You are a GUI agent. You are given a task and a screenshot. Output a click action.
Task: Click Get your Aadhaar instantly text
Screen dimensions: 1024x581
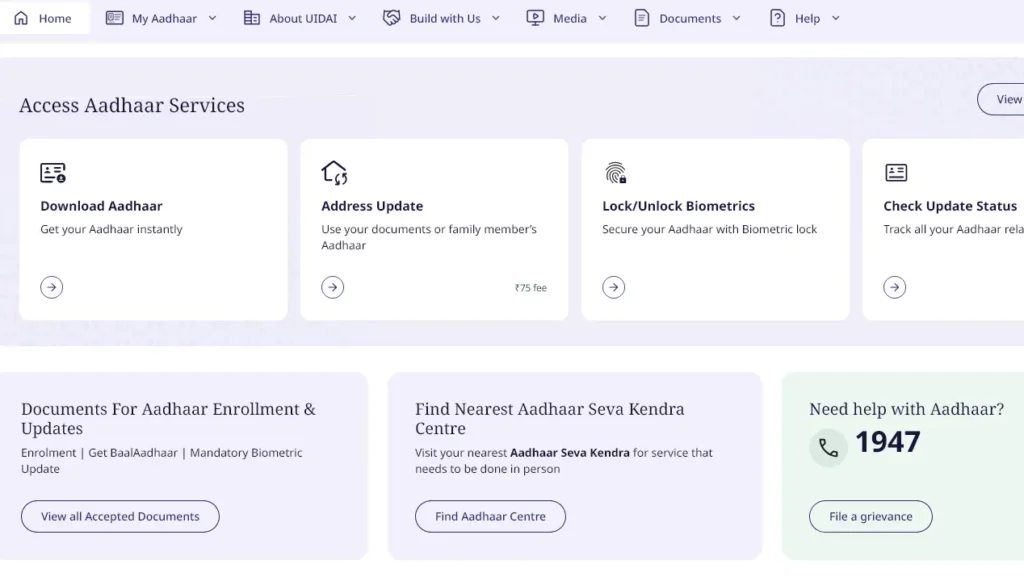(x=112, y=229)
